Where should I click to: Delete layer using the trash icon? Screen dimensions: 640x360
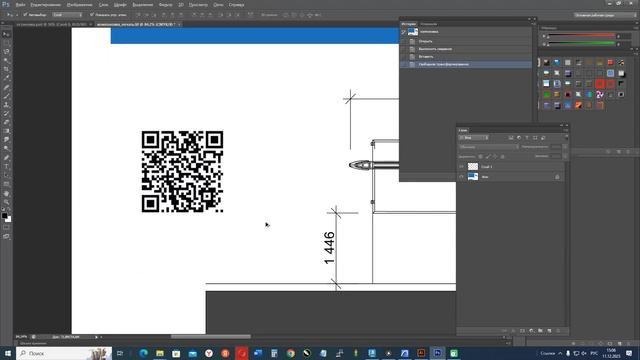pos(558,331)
